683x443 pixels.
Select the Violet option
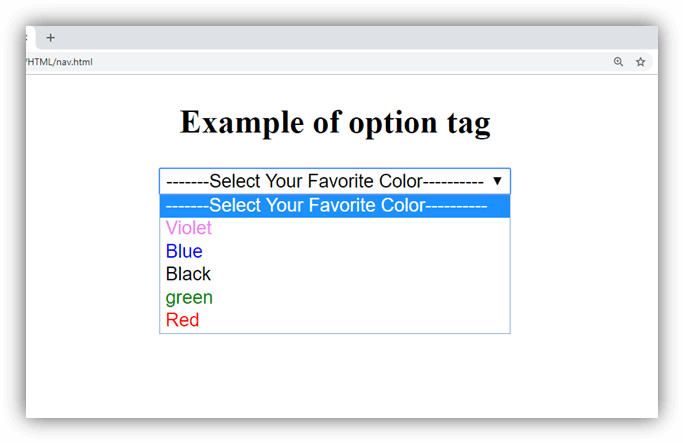click(189, 228)
